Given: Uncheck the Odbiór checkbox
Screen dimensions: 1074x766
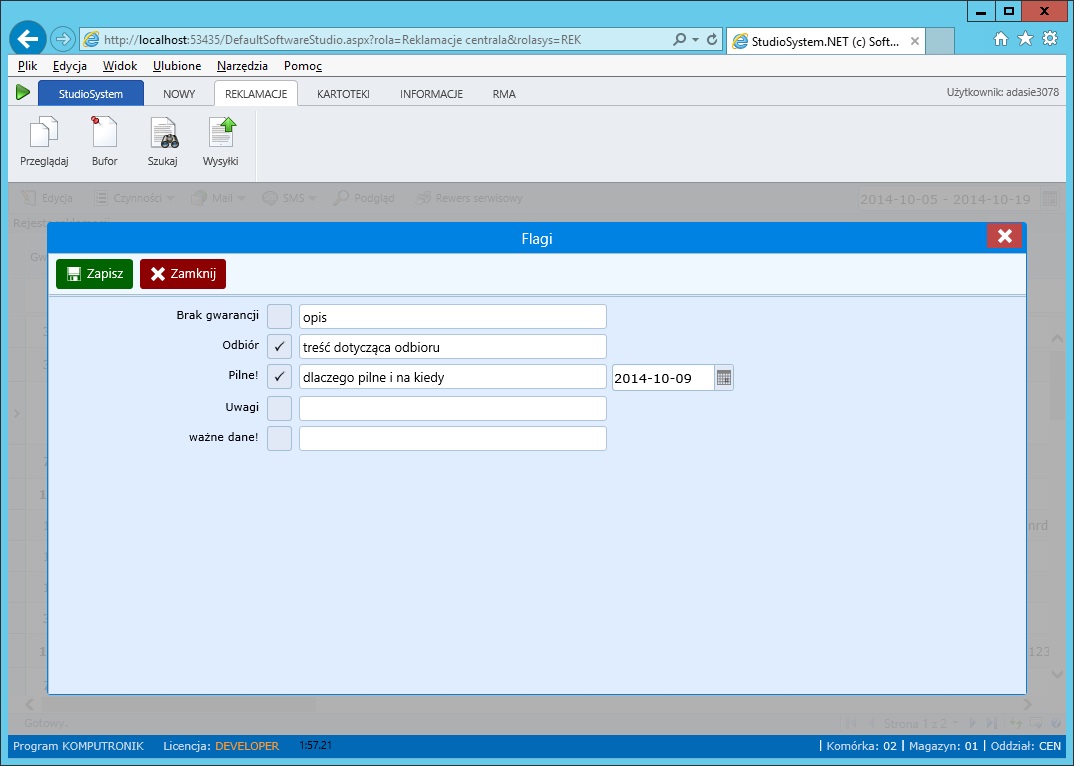Looking at the screenshot, I should click(x=280, y=347).
